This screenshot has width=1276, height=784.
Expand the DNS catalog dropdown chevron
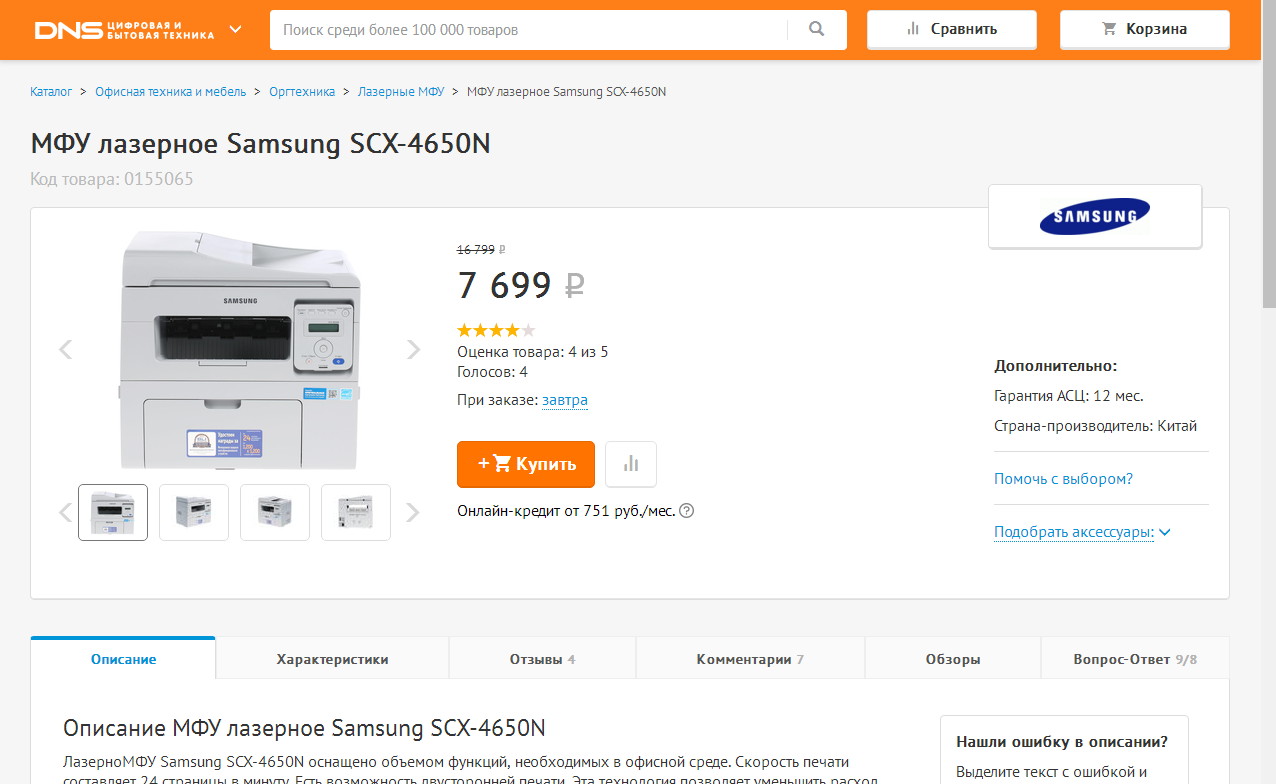tap(236, 29)
